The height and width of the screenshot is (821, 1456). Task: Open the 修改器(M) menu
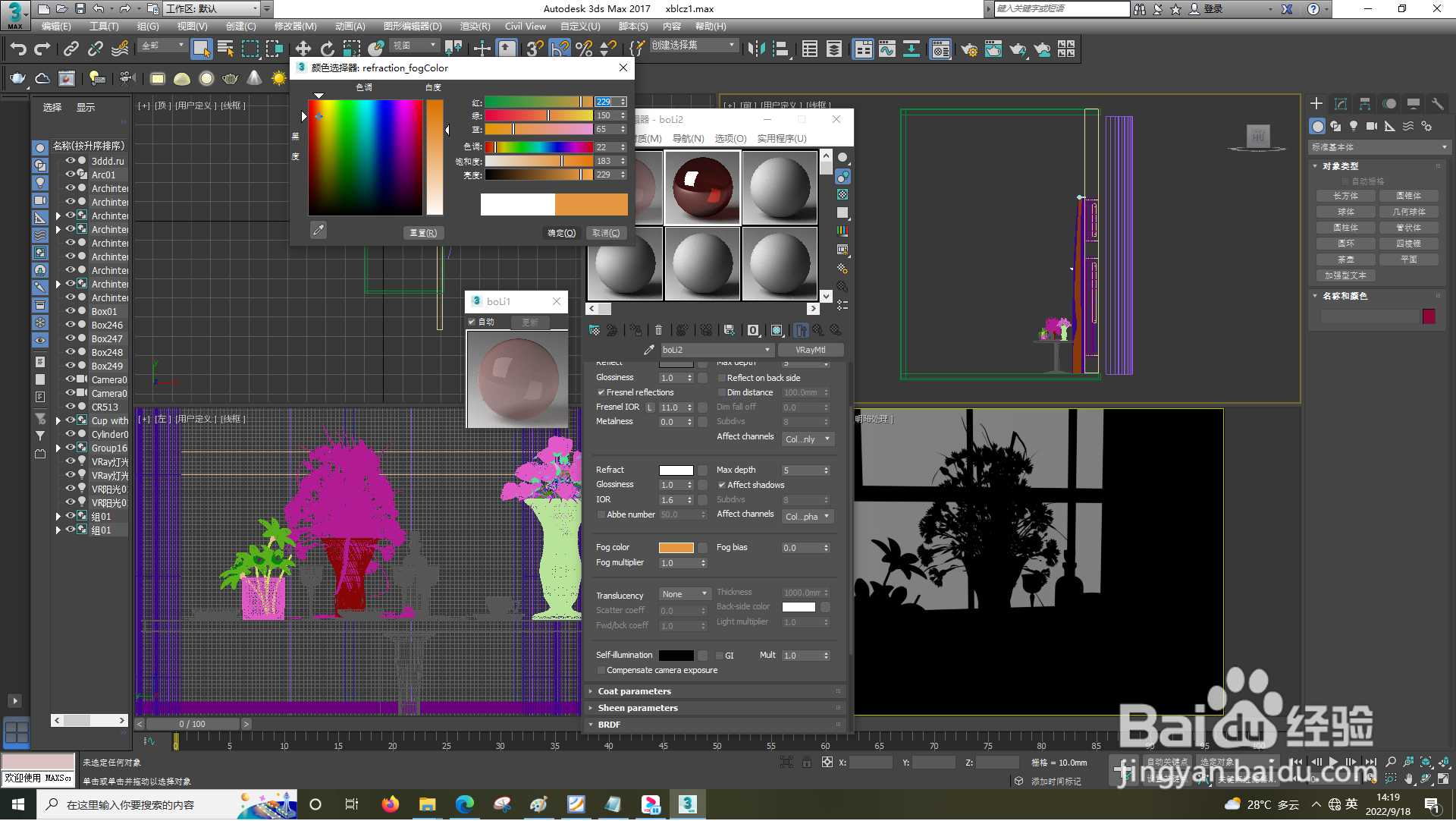coord(295,27)
